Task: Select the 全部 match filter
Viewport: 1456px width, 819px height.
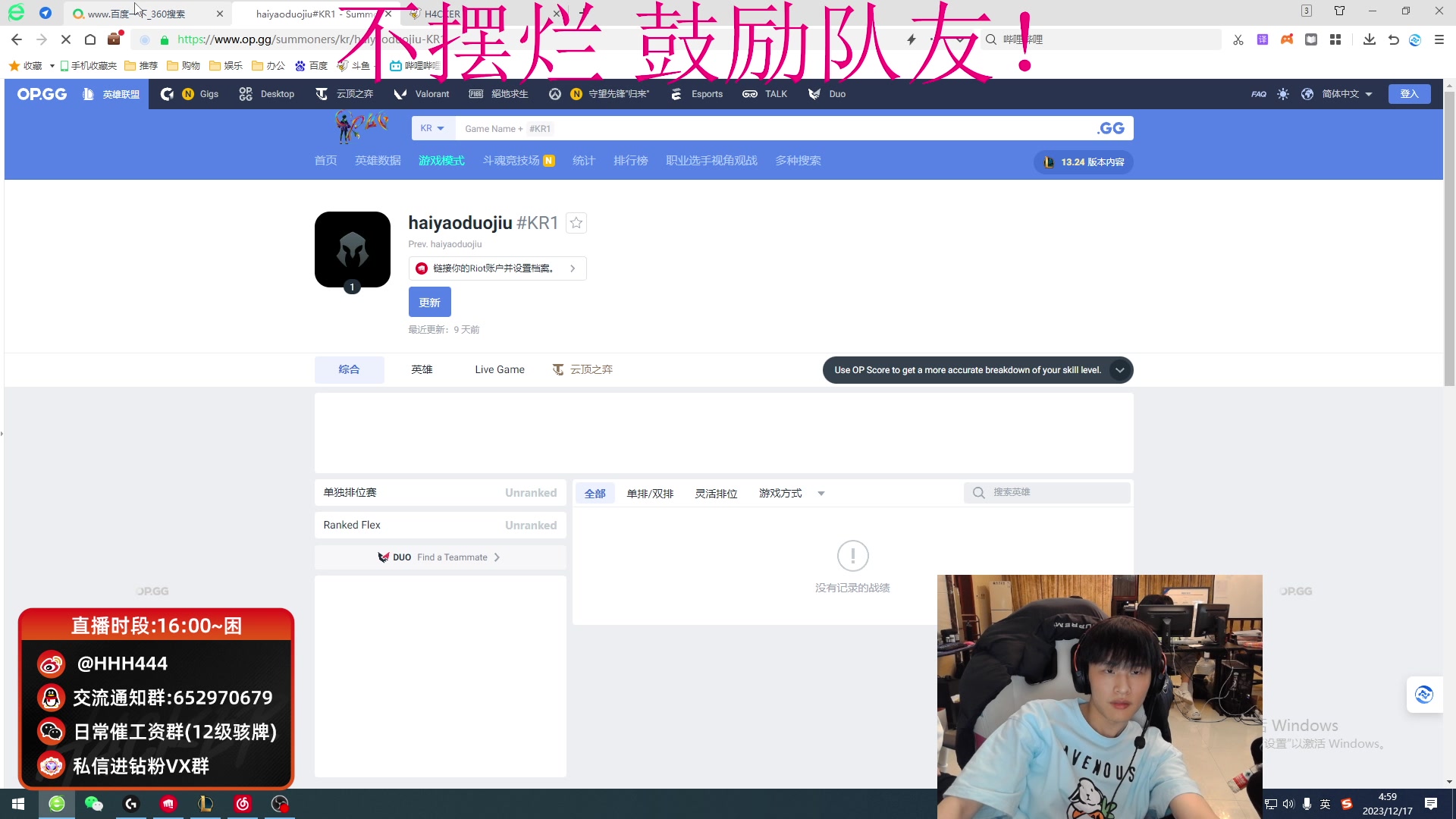Action: 595,494
